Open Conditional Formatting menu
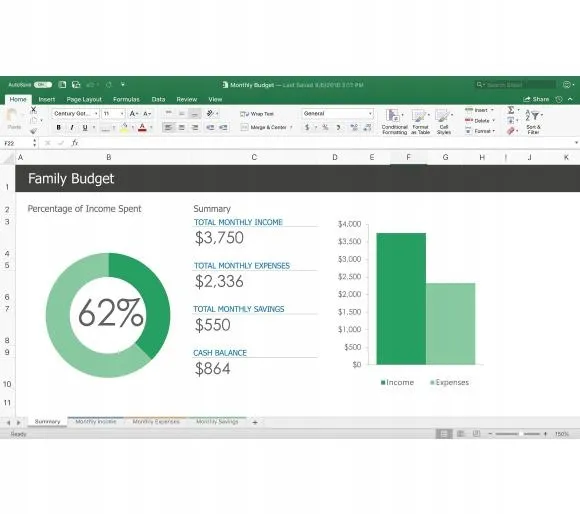Image resolution: width=580 pixels, height=514 pixels. [394, 122]
